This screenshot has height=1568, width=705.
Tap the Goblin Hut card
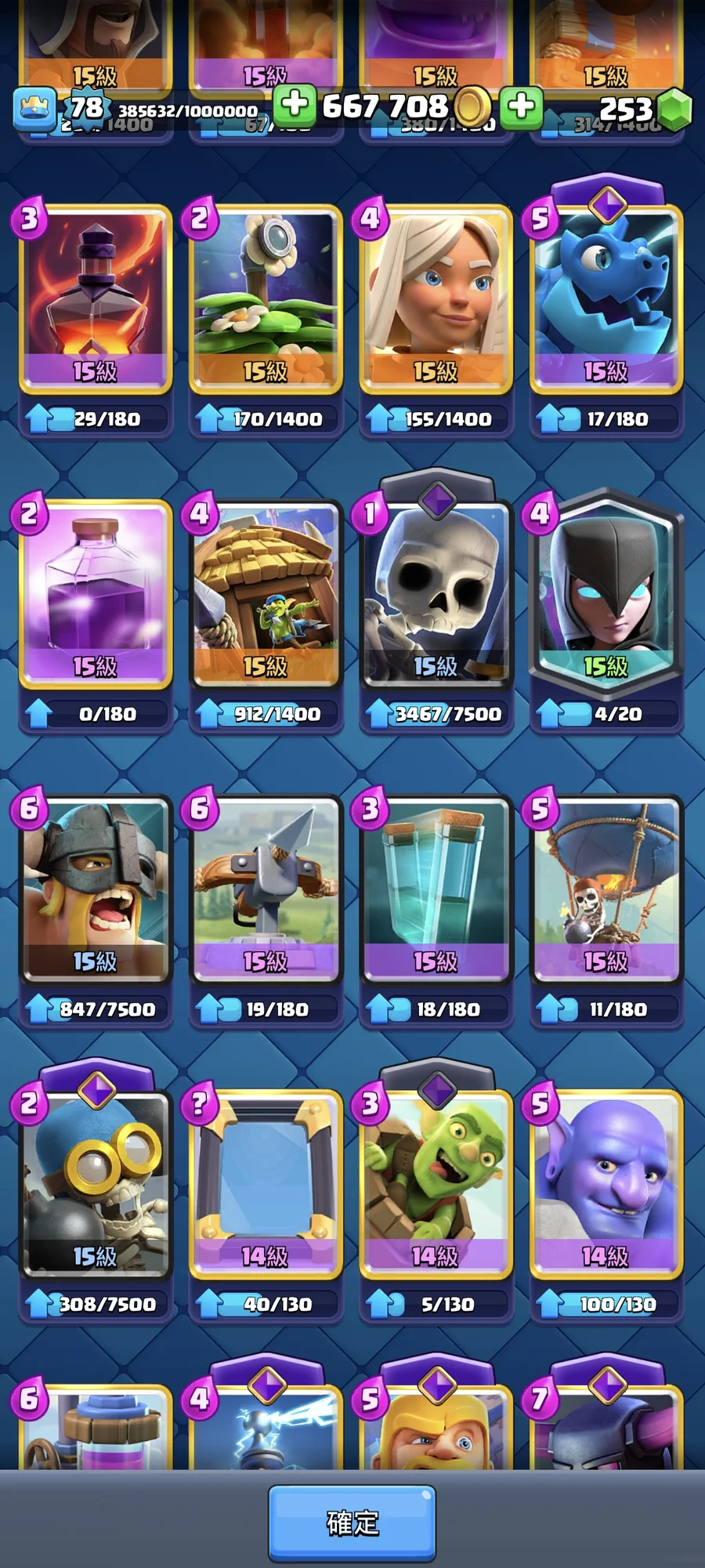pyautogui.click(x=266, y=593)
